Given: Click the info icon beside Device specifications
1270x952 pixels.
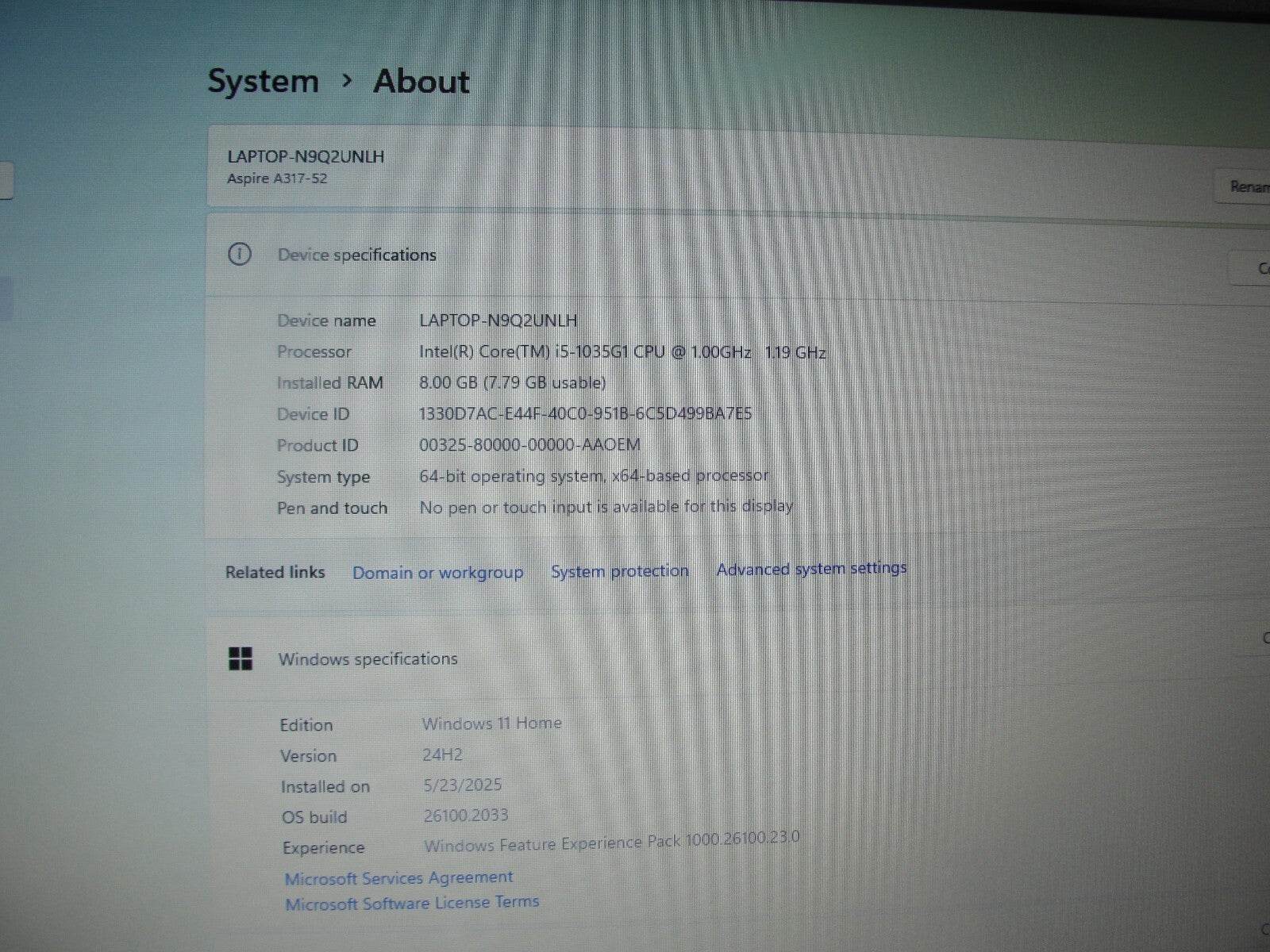Looking at the screenshot, I should (x=241, y=255).
